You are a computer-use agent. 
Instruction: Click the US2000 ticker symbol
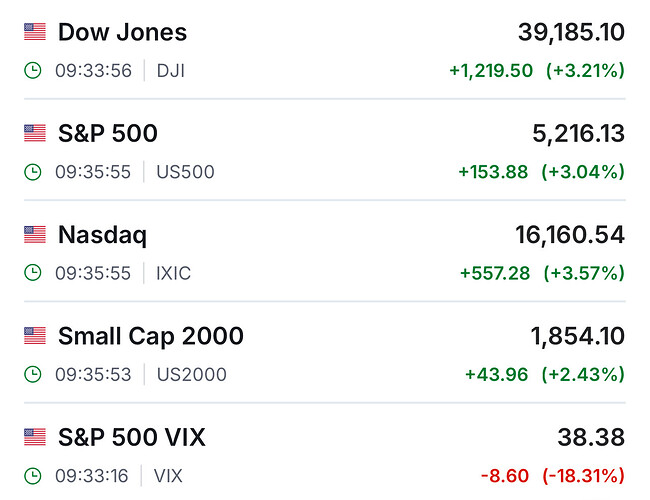tap(192, 375)
